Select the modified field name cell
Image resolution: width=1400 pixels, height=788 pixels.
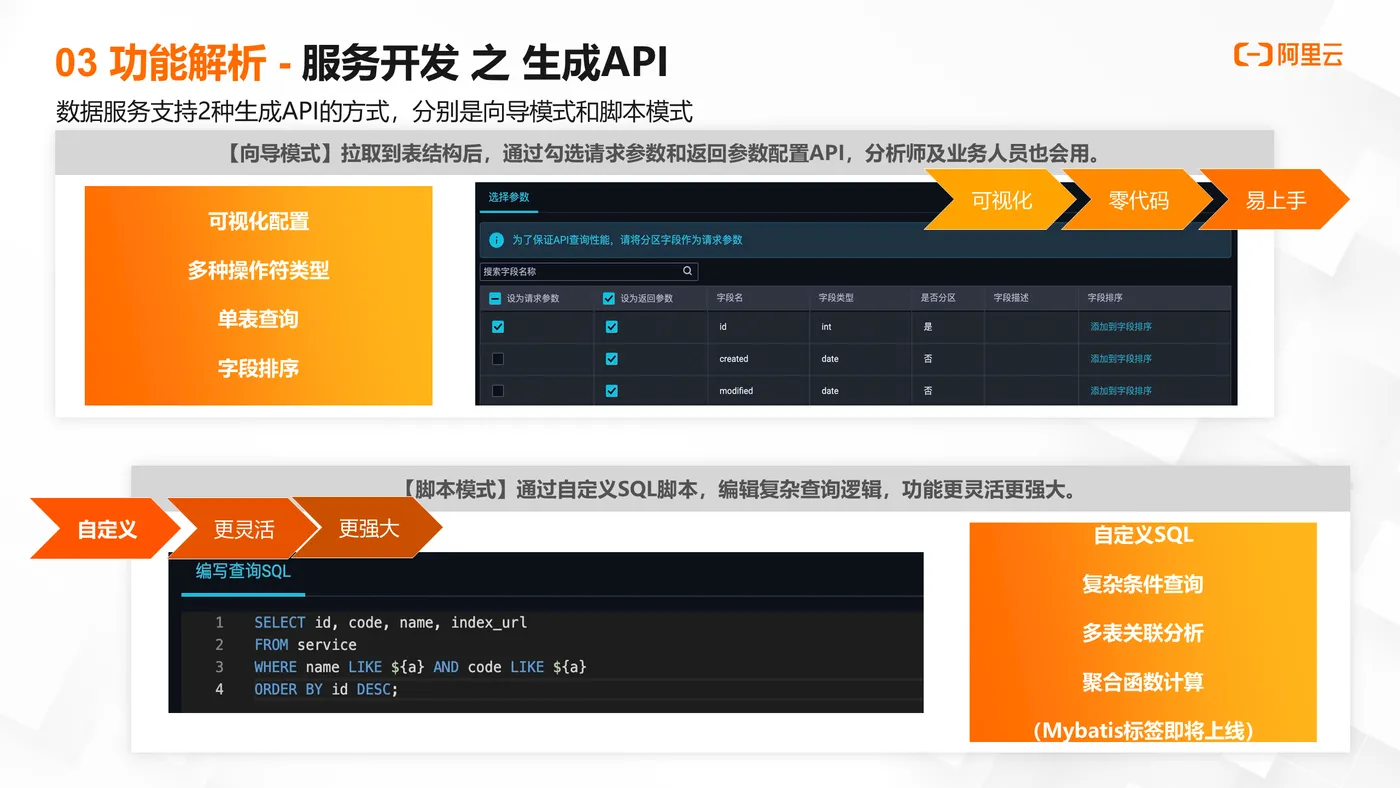[x=736, y=391]
